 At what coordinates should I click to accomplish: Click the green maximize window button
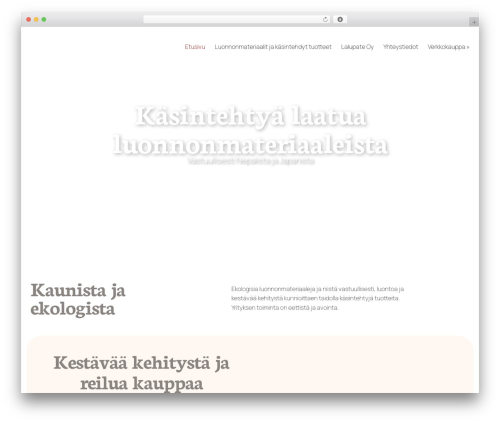pyautogui.click(x=44, y=20)
